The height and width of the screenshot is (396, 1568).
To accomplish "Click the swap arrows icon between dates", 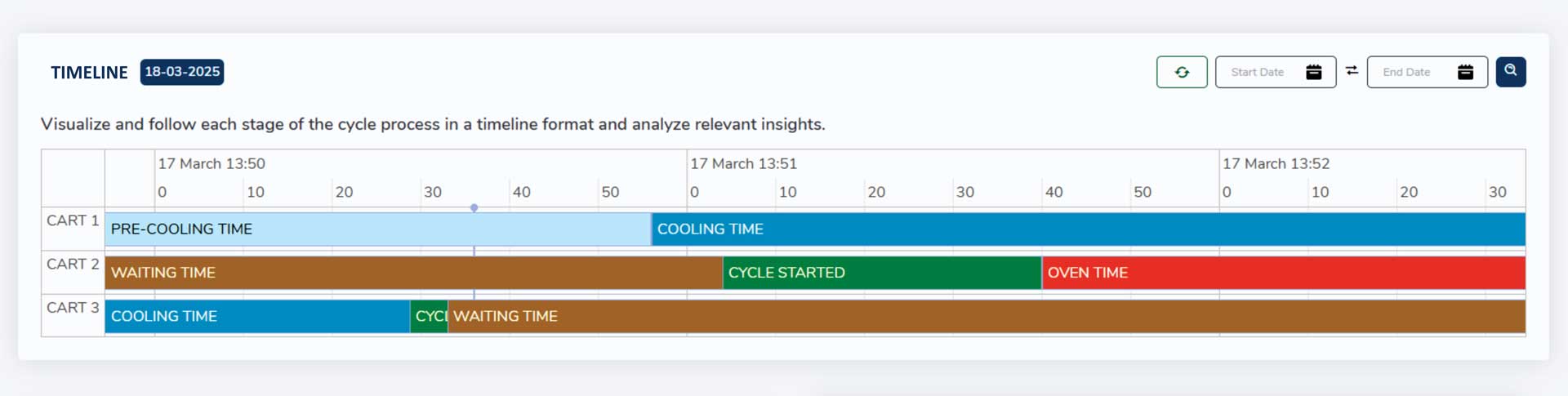I will [1352, 71].
